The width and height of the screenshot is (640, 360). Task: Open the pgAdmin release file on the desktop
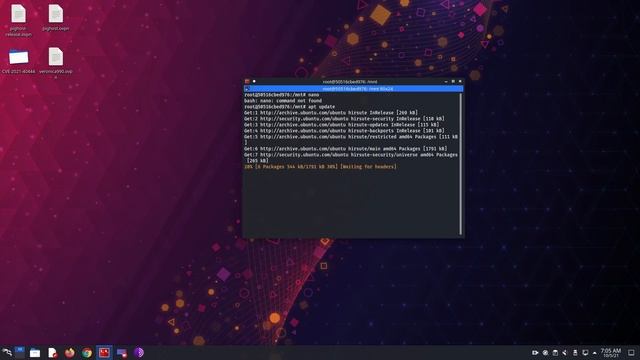(x=18, y=20)
